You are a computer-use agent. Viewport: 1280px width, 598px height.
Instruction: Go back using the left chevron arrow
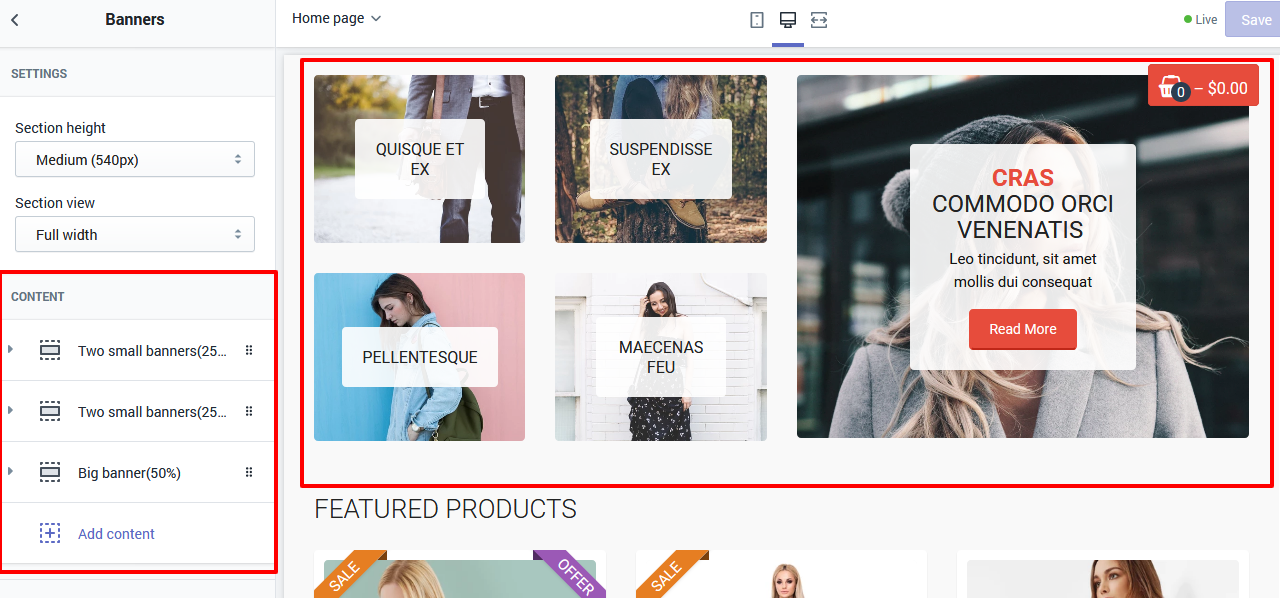pos(15,20)
